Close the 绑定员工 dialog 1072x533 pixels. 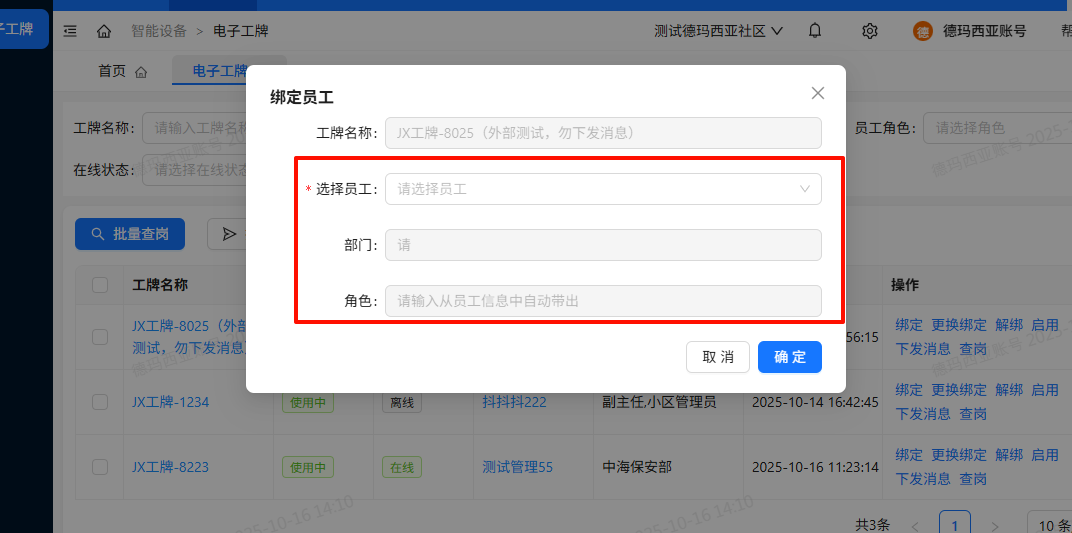pos(818,93)
